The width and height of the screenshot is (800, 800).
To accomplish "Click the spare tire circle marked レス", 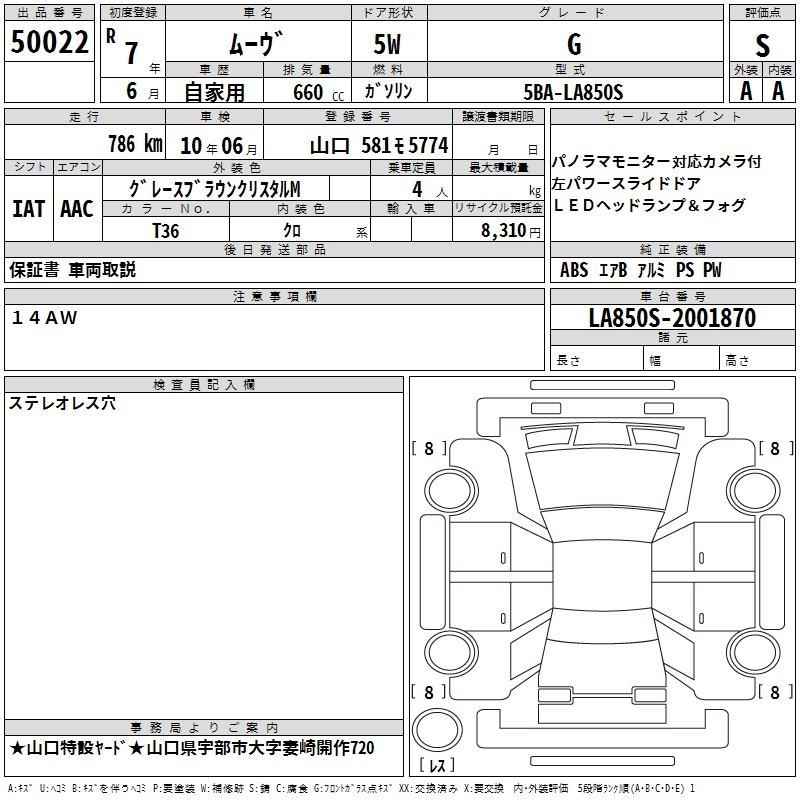I will point(437,730).
